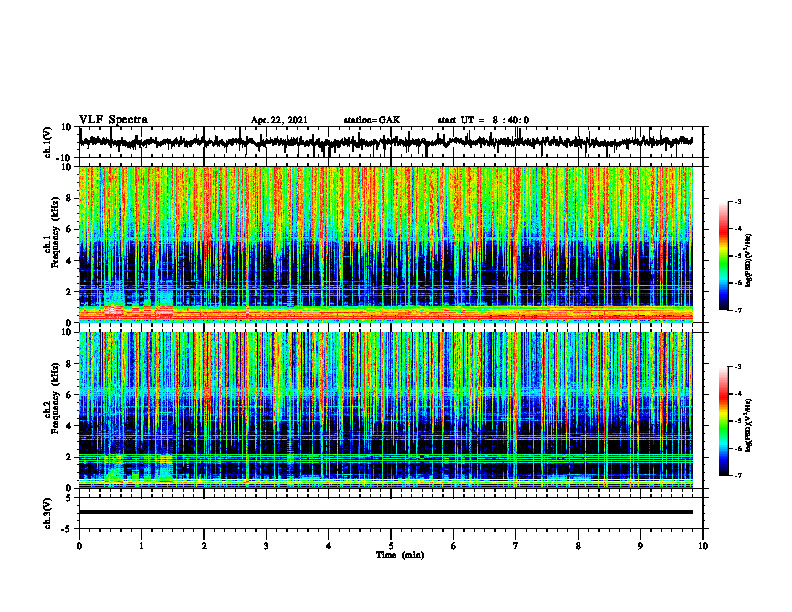Click the thick black ch.3 voltage line
This screenshot has height=612, width=792.
(385, 512)
